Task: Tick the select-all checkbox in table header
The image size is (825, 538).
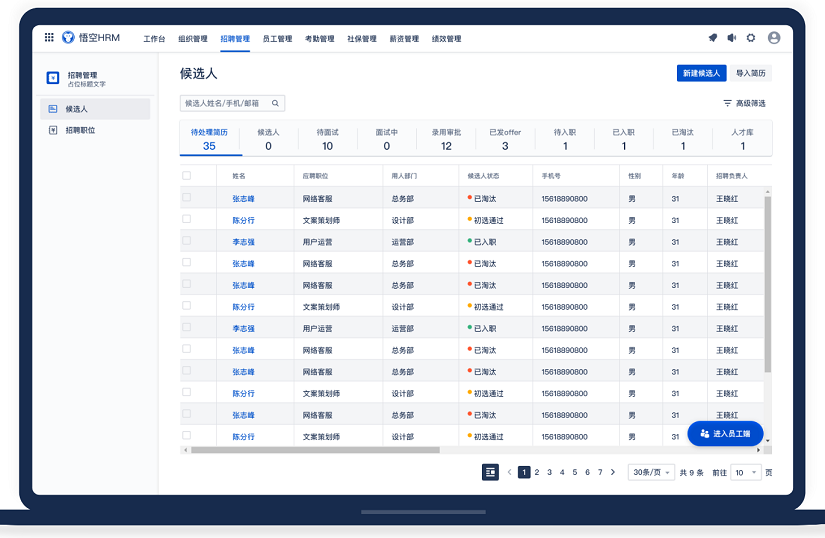Action: tap(187, 176)
